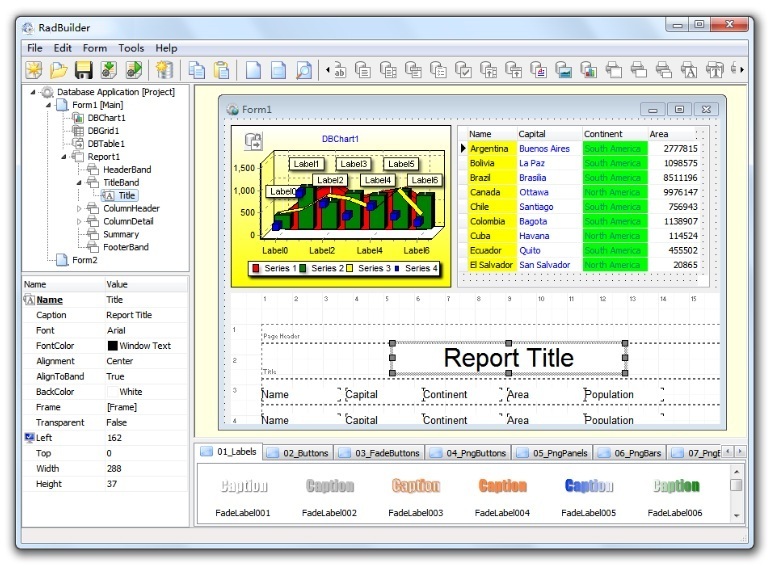Image resolution: width=771 pixels, height=566 pixels.
Task: Expand the ColumnHeader tree node
Action: pyautogui.click(x=79, y=209)
